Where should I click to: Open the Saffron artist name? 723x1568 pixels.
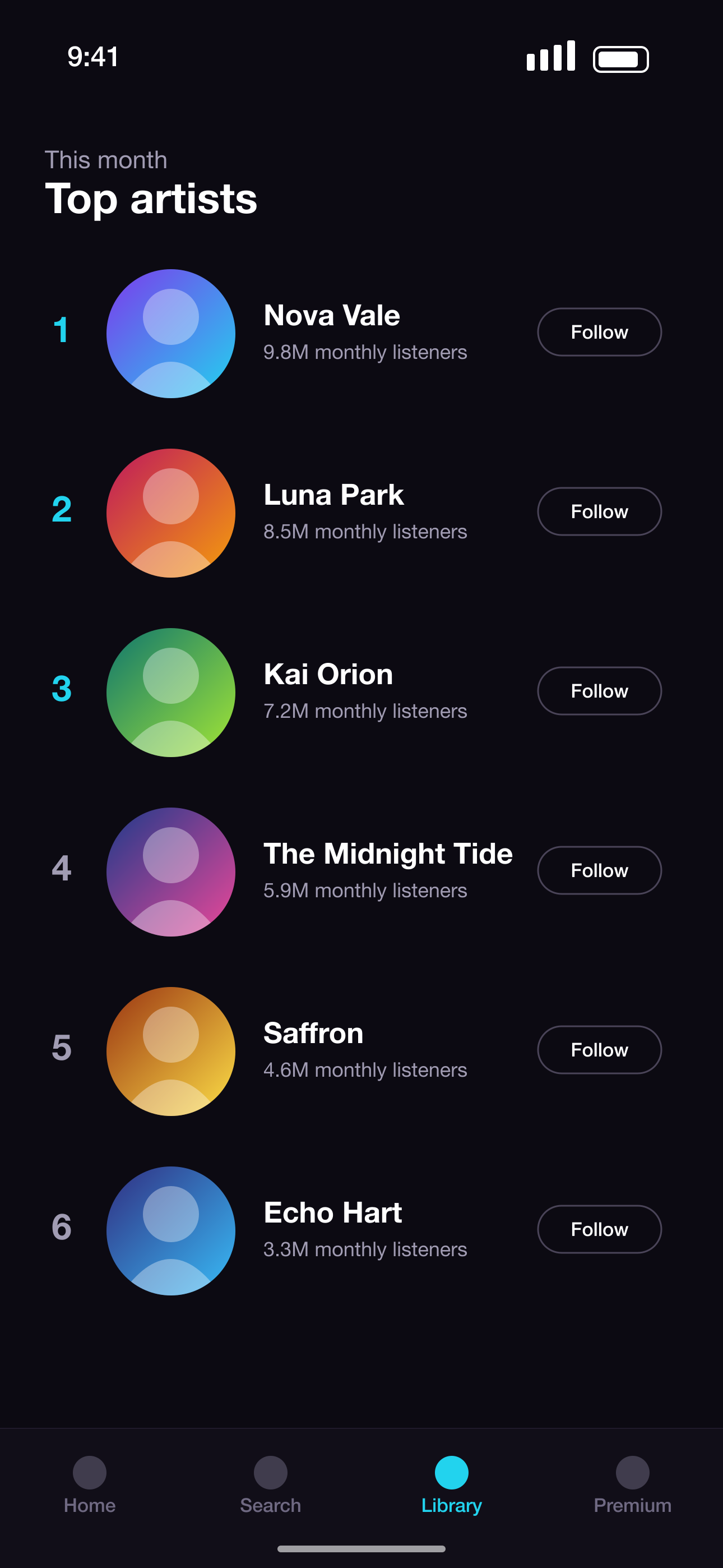tap(313, 1033)
